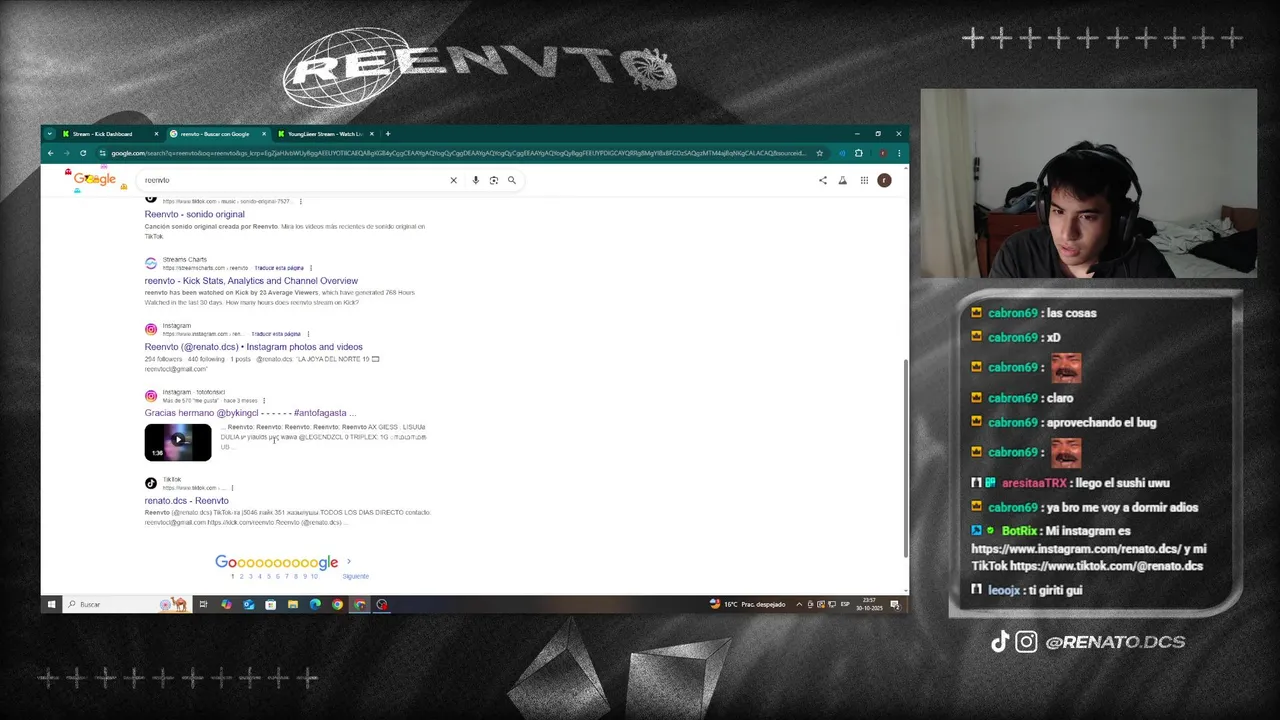Bookmark this page with the star icon
Image resolution: width=1280 pixels, height=720 pixels.
(819, 153)
